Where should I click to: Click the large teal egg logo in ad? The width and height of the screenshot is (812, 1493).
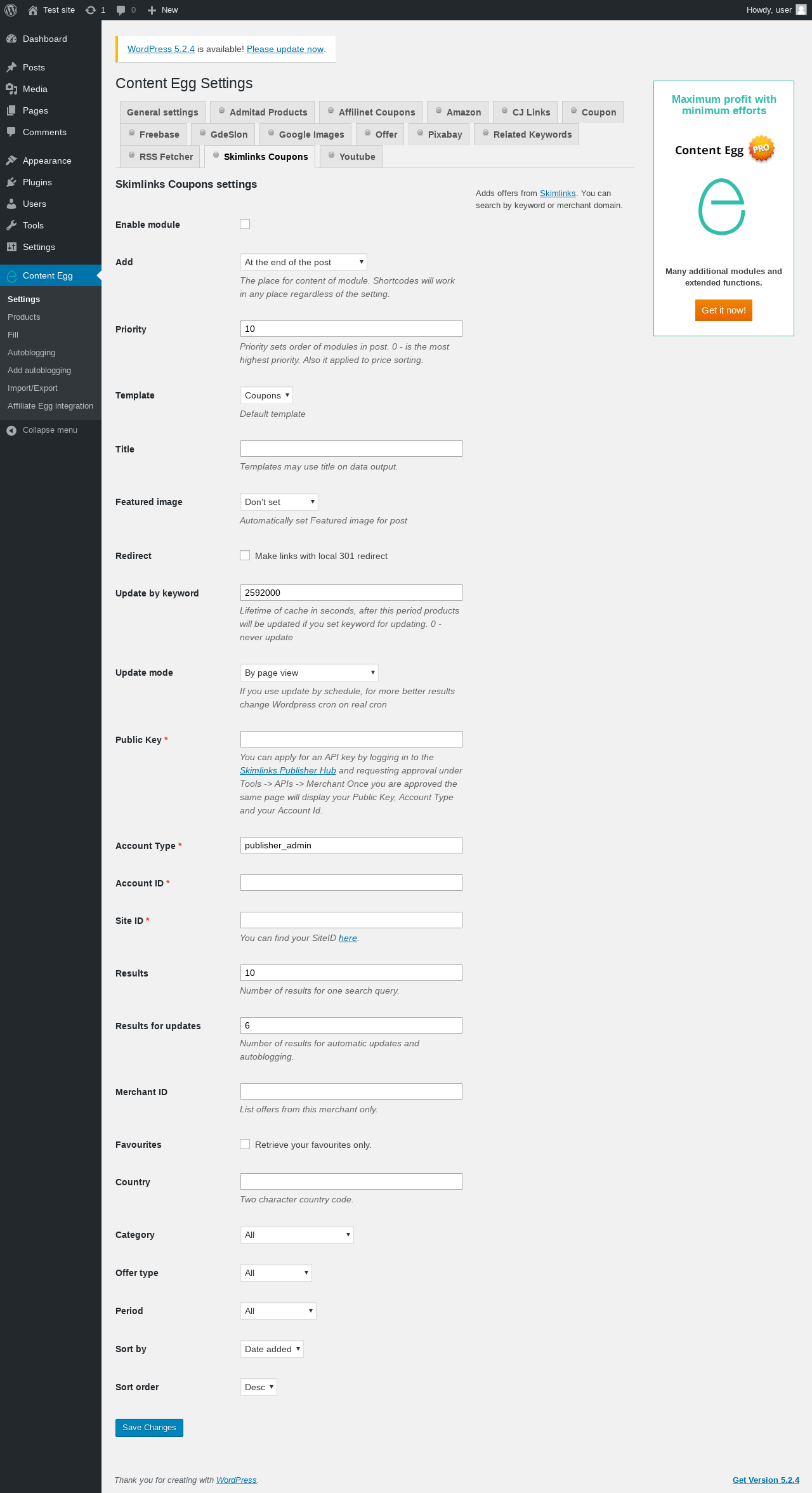tap(722, 207)
